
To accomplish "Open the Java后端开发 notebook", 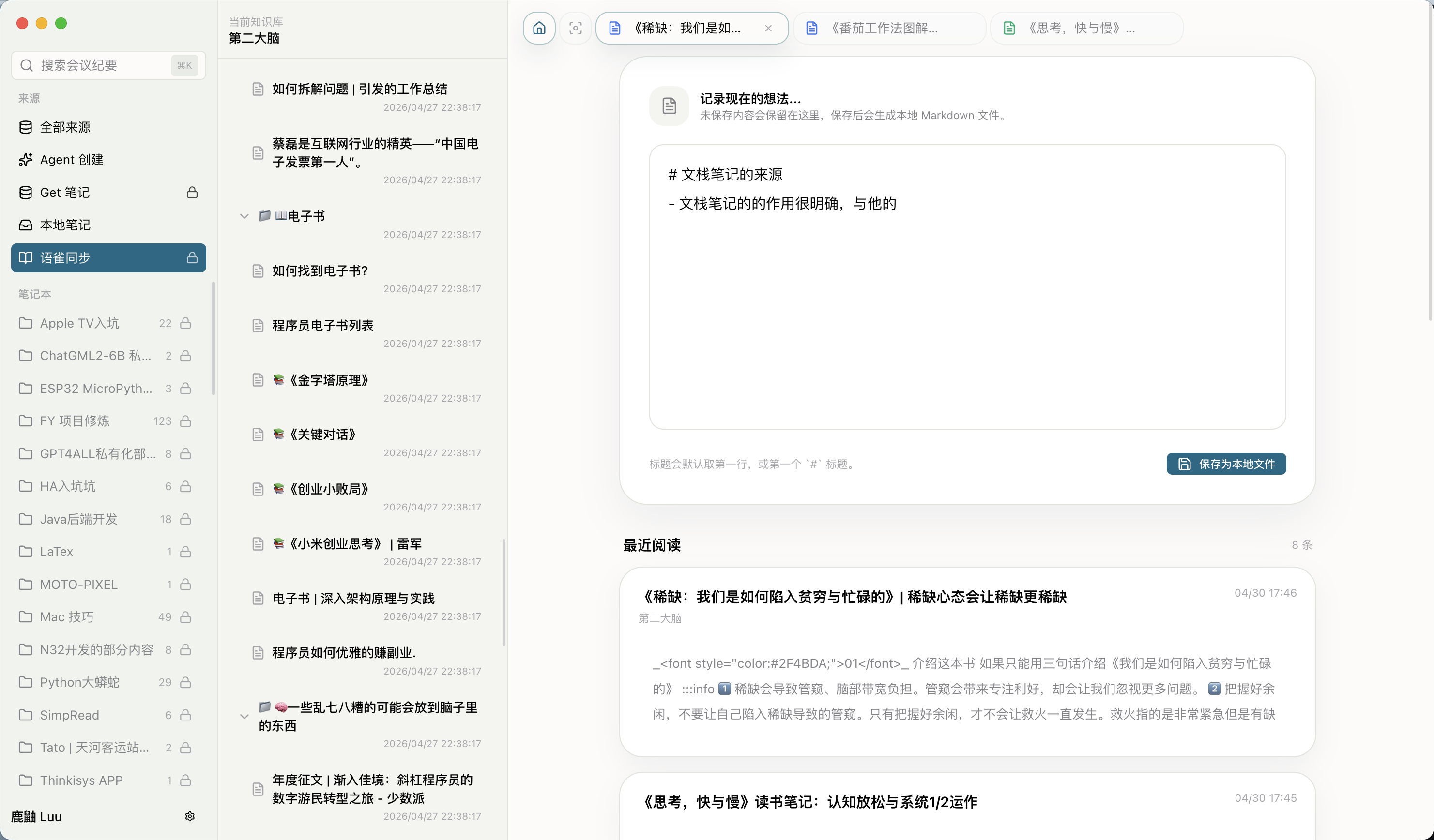I will pos(105,519).
